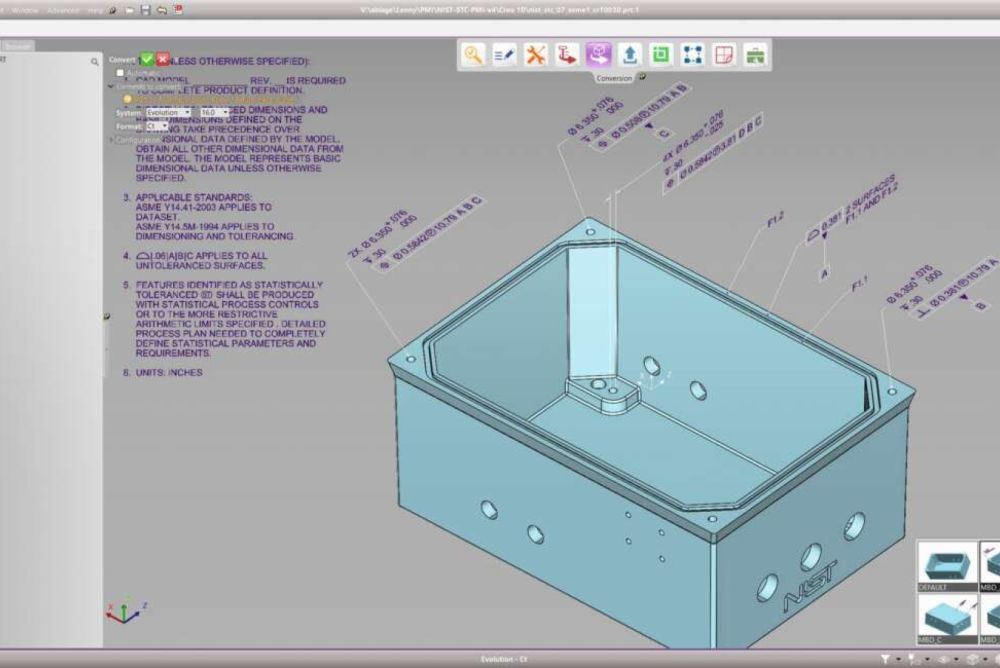
Task: Click the blue upload export icon
Action: coord(629,55)
